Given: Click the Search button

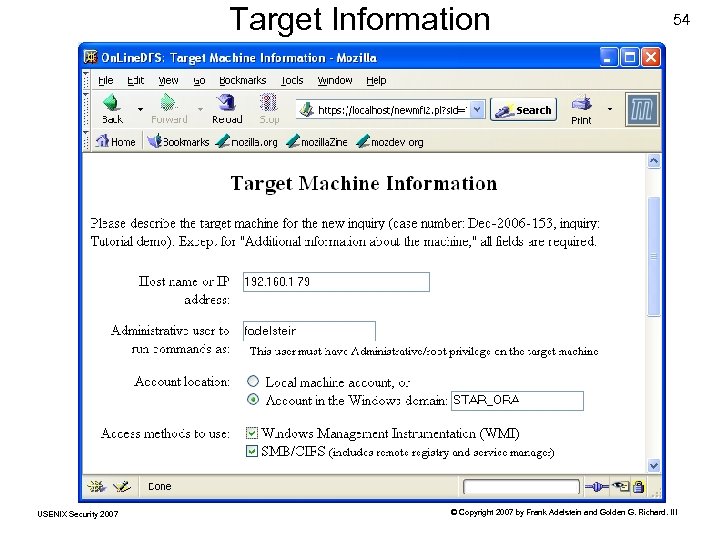Looking at the screenshot, I should (x=523, y=110).
